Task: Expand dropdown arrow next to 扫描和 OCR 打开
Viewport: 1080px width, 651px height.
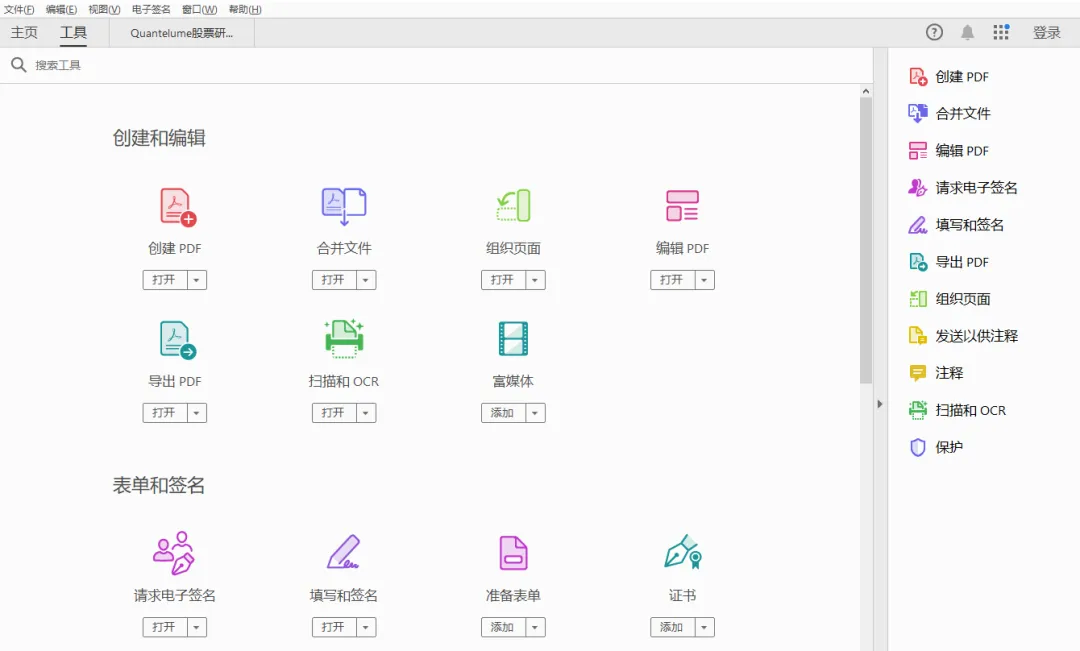Action: pyautogui.click(x=366, y=413)
